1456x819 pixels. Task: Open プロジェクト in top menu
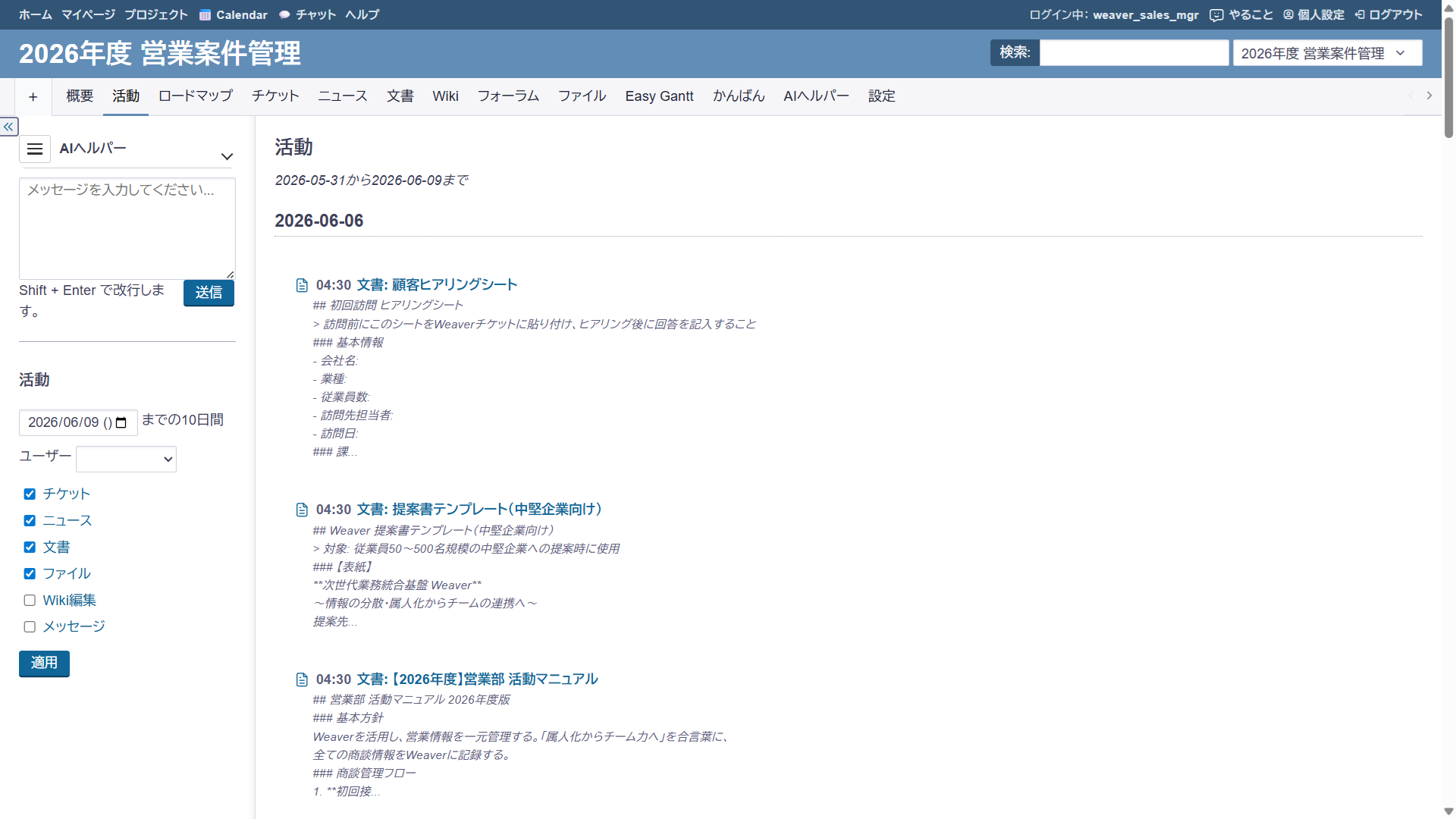[x=156, y=15]
